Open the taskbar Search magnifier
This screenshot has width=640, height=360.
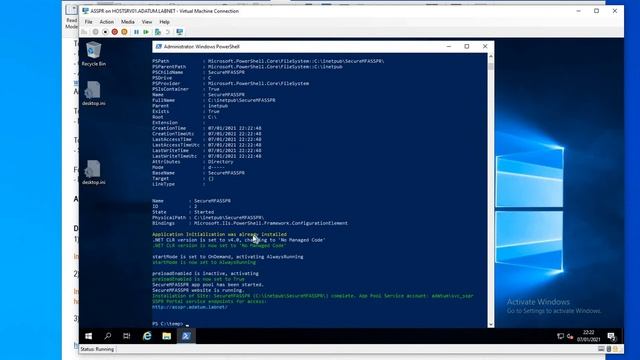108,336
